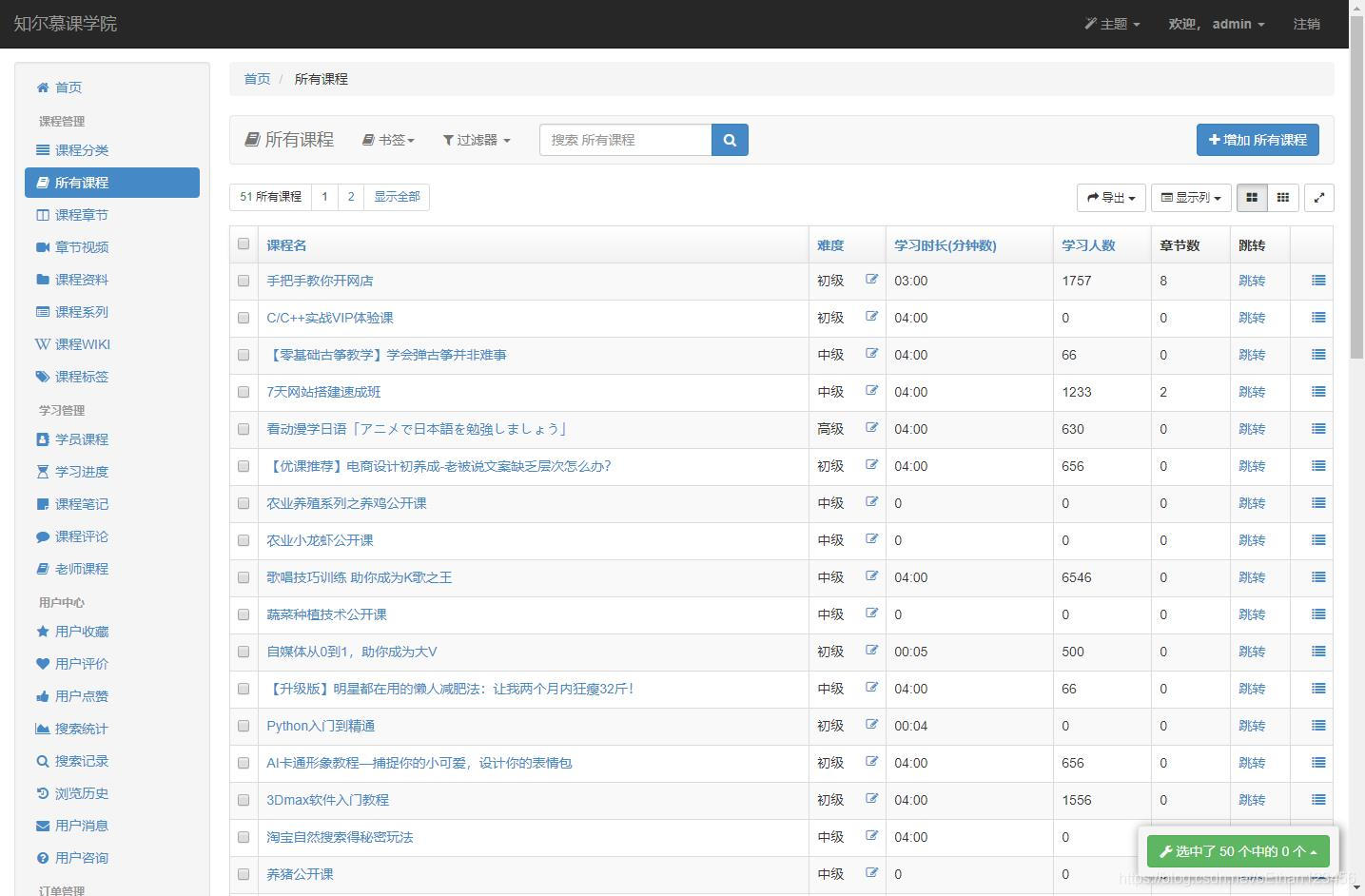
Task: Open the 首页 breadcrumb link
Action: pyautogui.click(x=257, y=79)
